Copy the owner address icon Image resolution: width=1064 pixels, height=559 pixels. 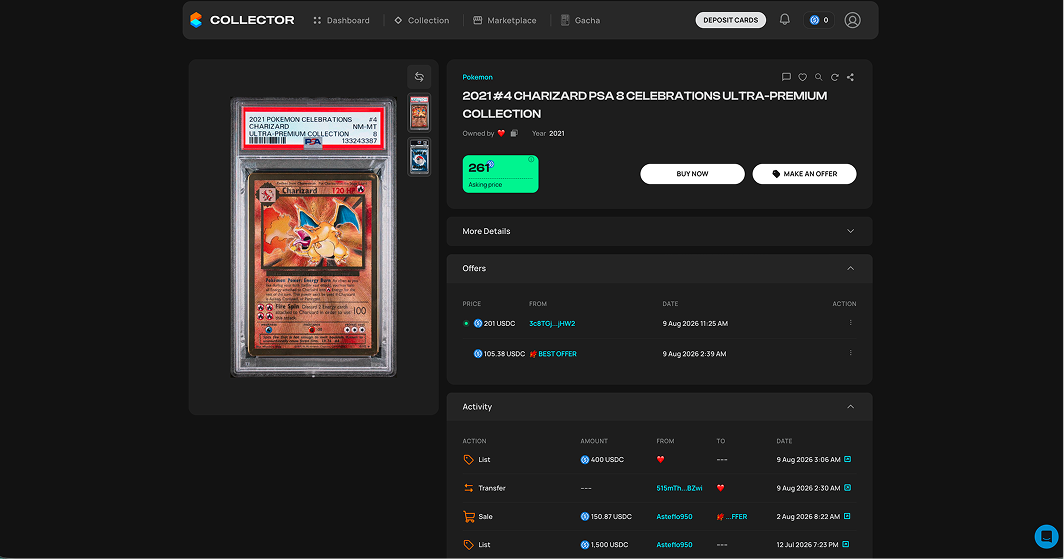pyautogui.click(x=514, y=134)
